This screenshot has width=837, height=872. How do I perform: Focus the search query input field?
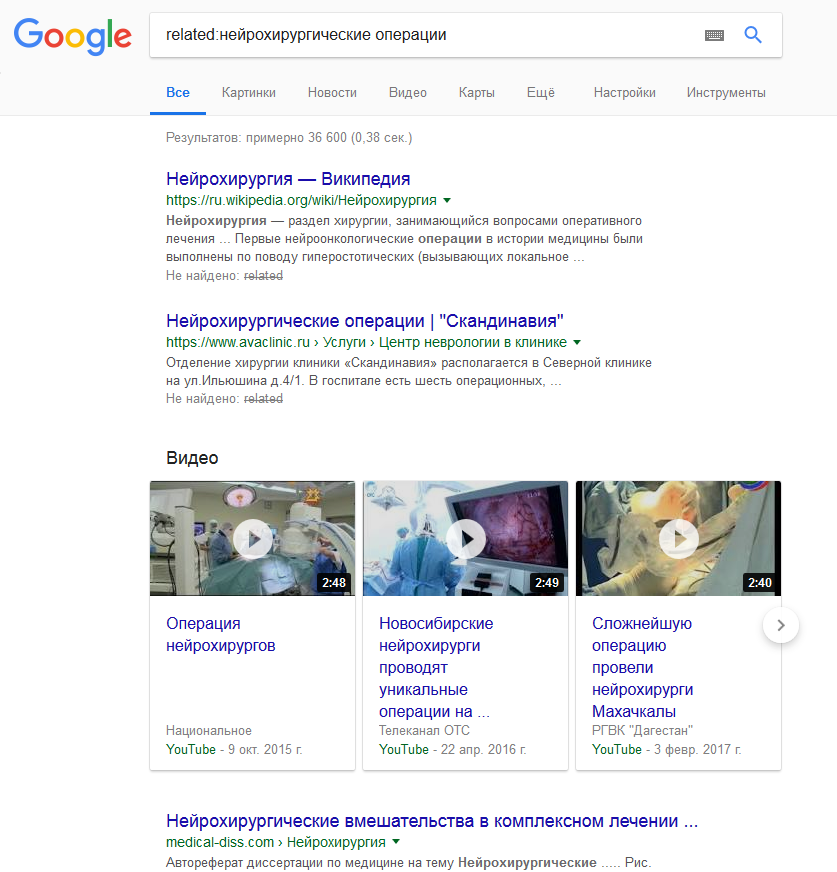coord(423,35)
